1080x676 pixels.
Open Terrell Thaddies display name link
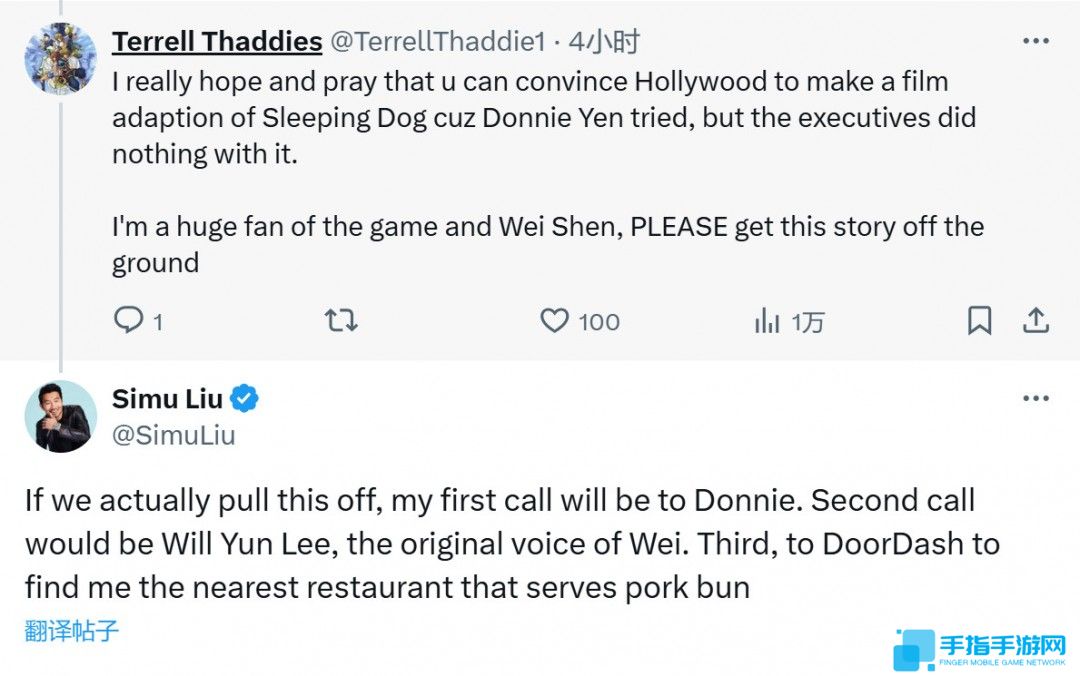(x=216, y=42)
